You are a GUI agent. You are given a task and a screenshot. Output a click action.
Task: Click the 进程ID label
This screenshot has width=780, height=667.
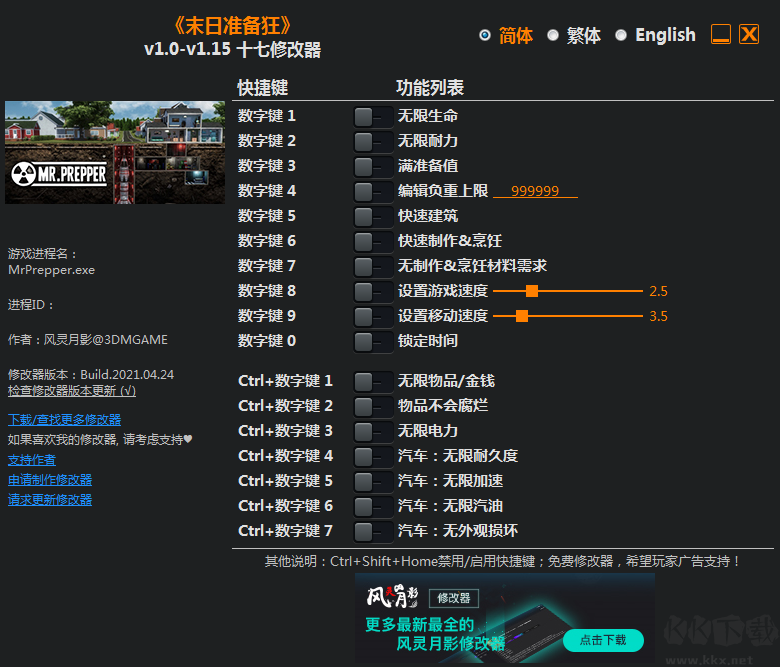(30, 305)
